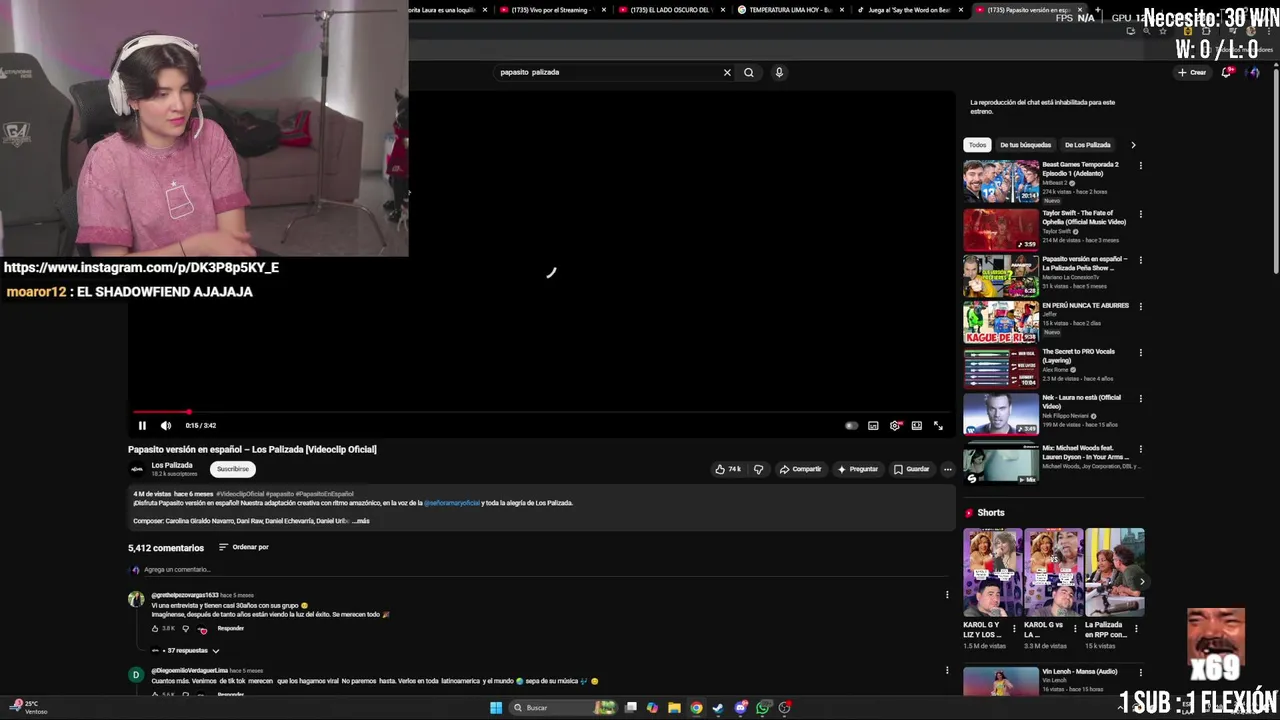
Task: Open Los Palizada channel name link
Action: tap(172, 465)
